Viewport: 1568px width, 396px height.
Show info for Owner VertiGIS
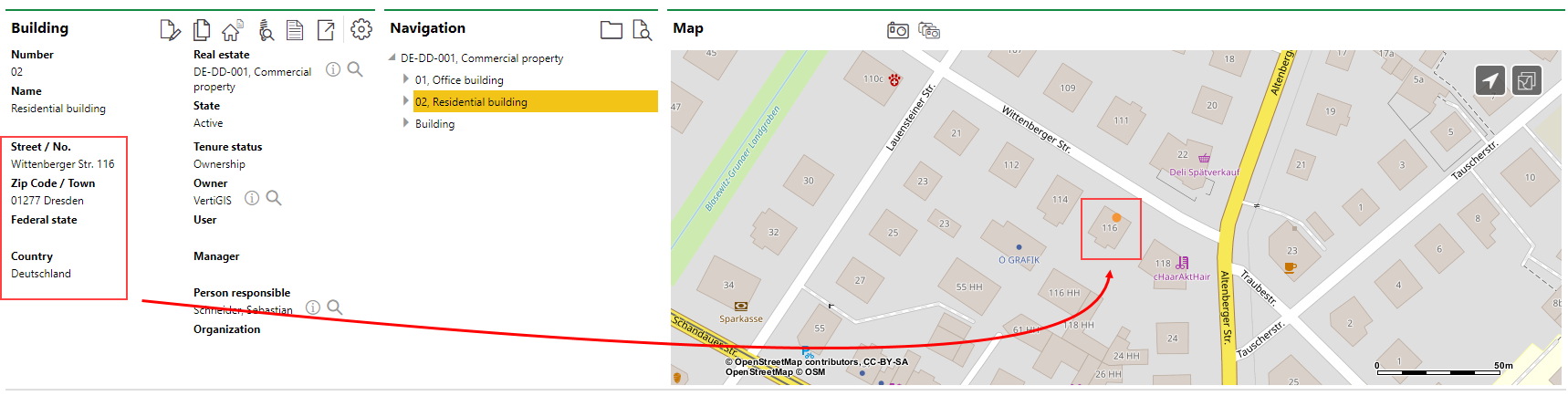tap(252, 198)
